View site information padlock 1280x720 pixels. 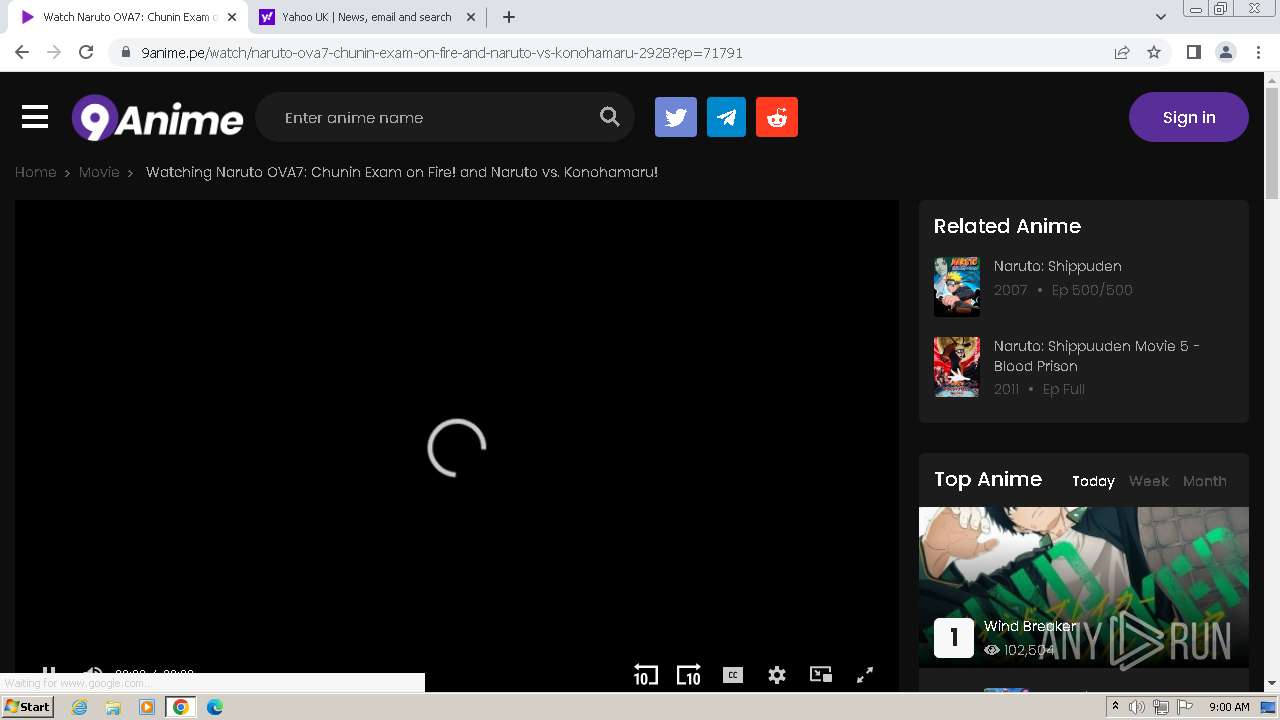(124, 53)
